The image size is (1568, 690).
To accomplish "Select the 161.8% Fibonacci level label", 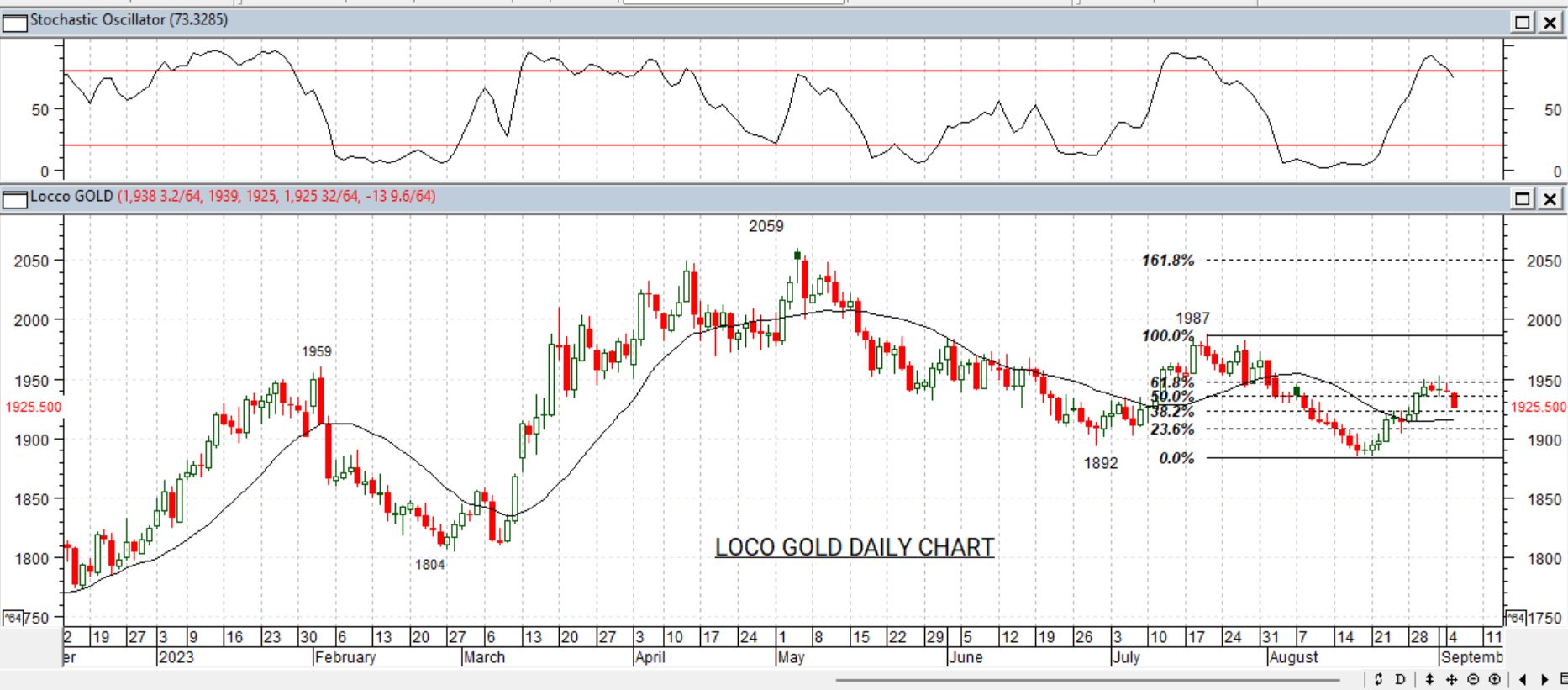I will 1168,261.
